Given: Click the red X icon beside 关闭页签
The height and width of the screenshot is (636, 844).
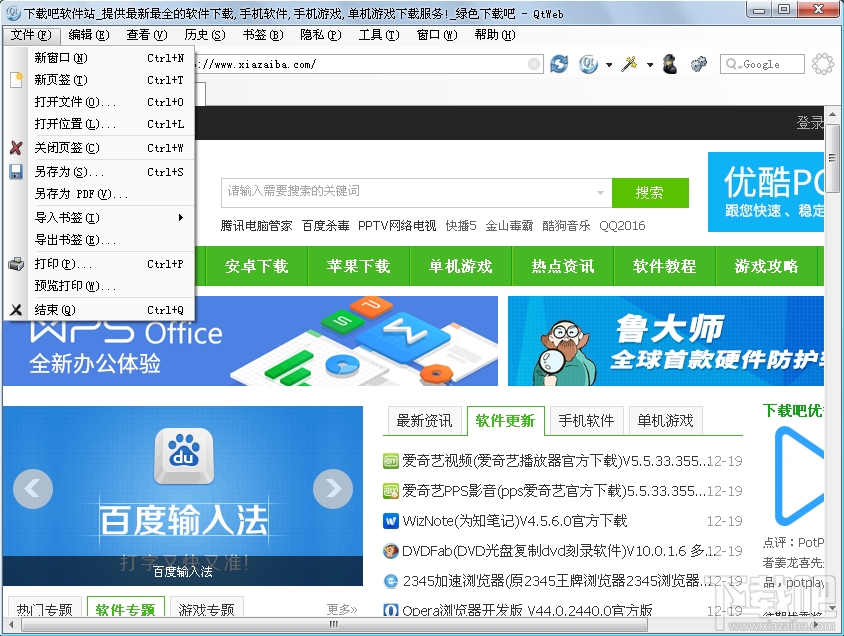Looking at the screenshot, I should pyautogui.click(x=14, y=148).
